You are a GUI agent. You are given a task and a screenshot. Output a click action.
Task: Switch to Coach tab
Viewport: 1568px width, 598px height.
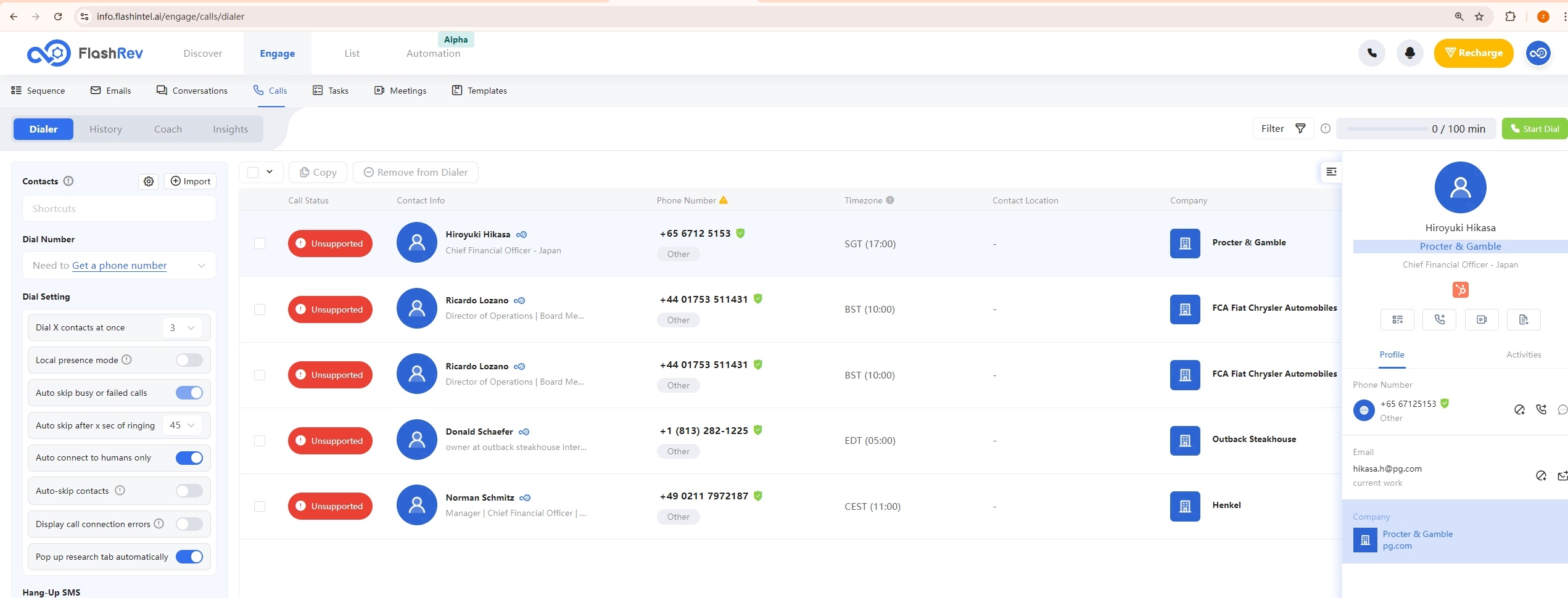(x=168, y=129)
